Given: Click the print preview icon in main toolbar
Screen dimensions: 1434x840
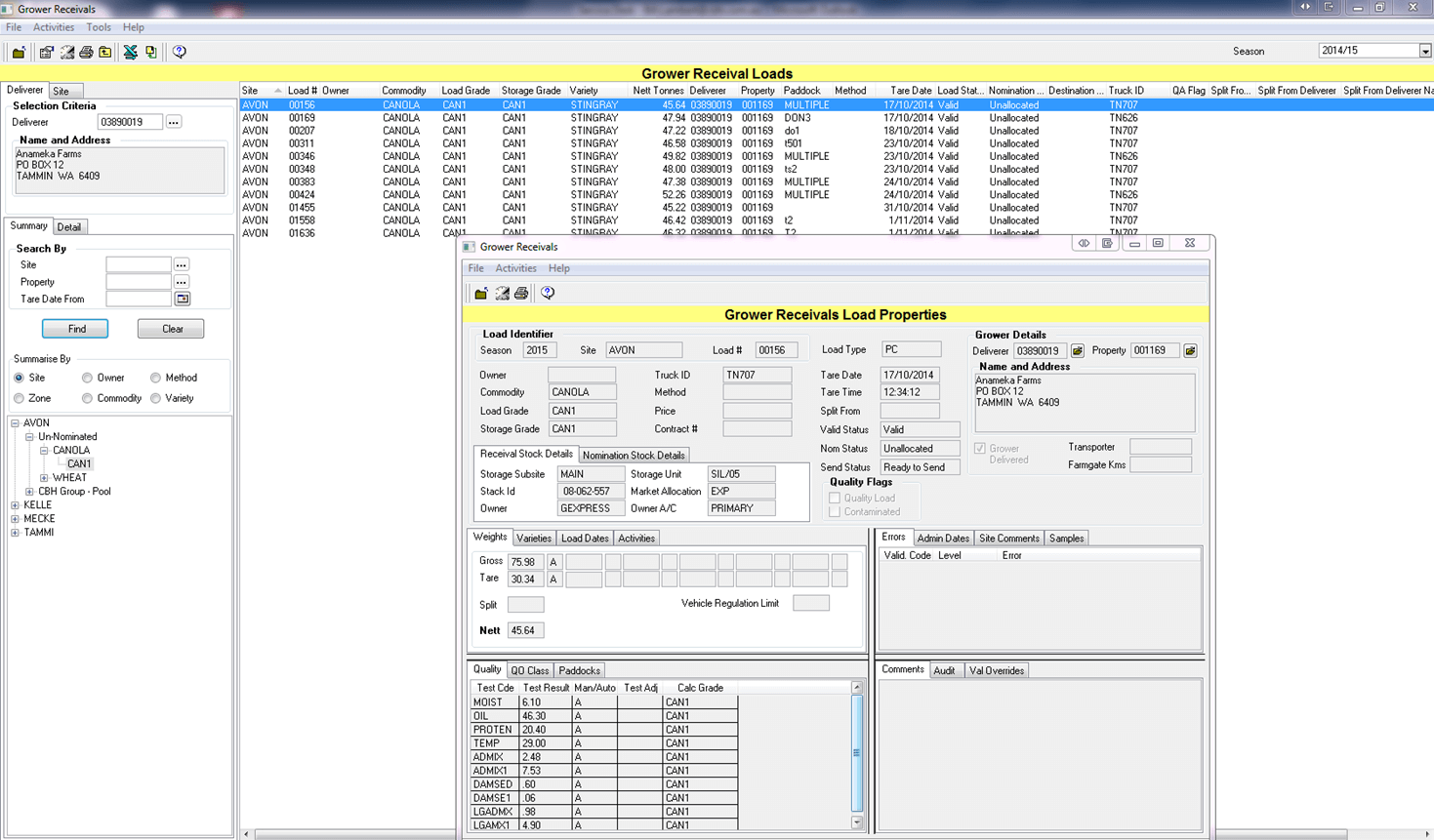Looking at the screenshot, I should [66, 52].
